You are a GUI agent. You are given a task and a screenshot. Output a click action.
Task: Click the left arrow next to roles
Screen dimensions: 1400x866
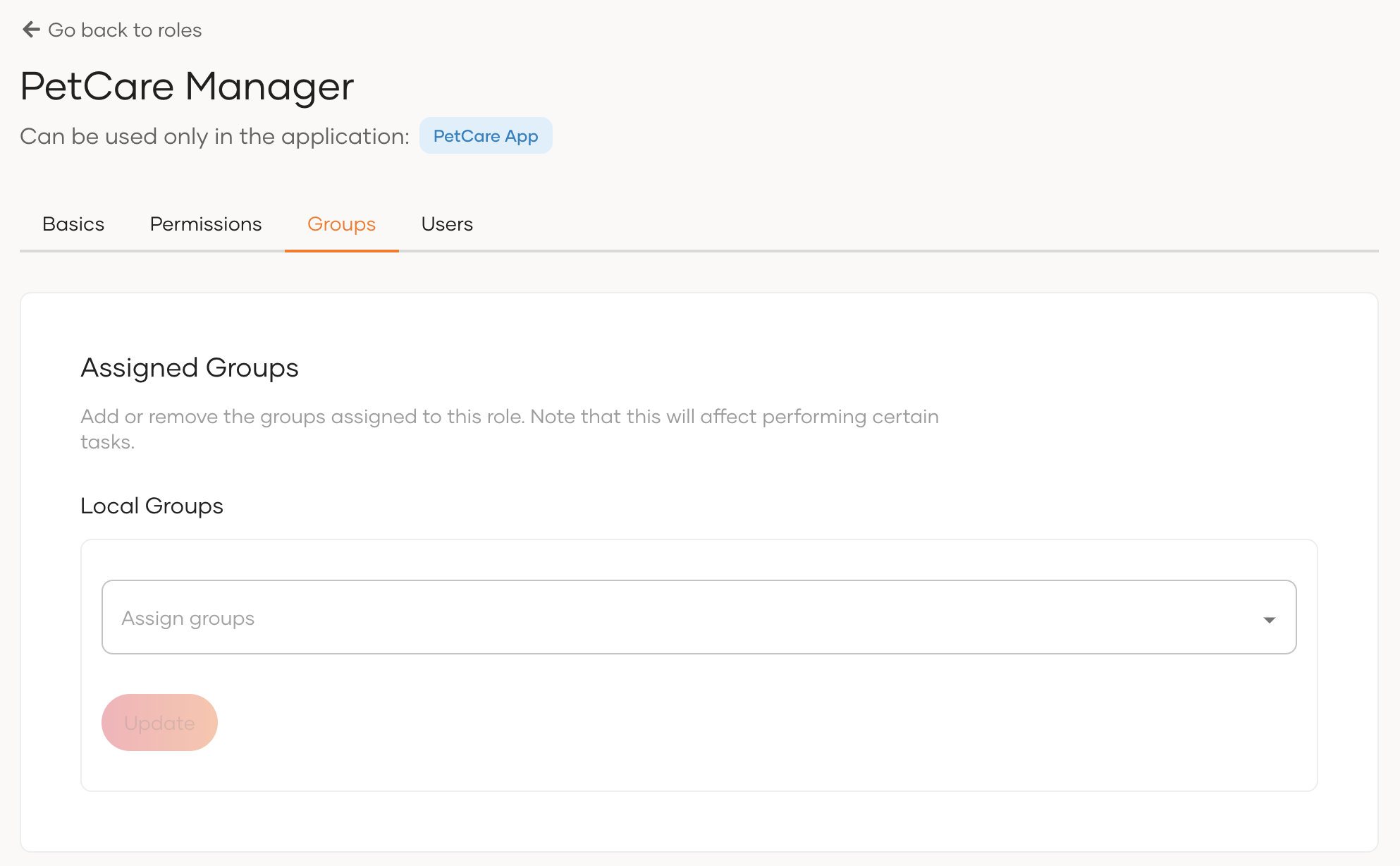[x=29, y=30]
